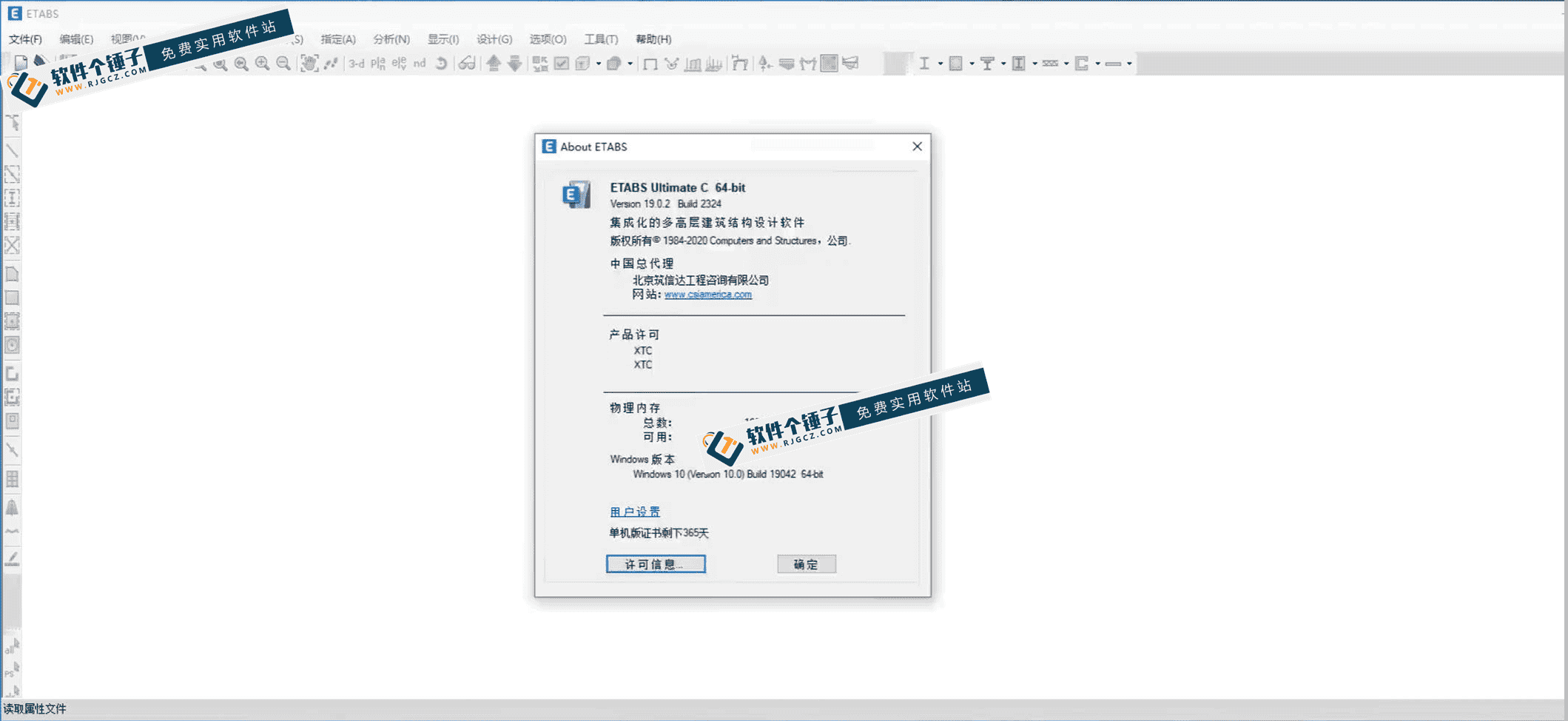Screen dimensions: 1568x721
Task: Click the ETABS logo in About dialog
Action: tap(576, 194)
